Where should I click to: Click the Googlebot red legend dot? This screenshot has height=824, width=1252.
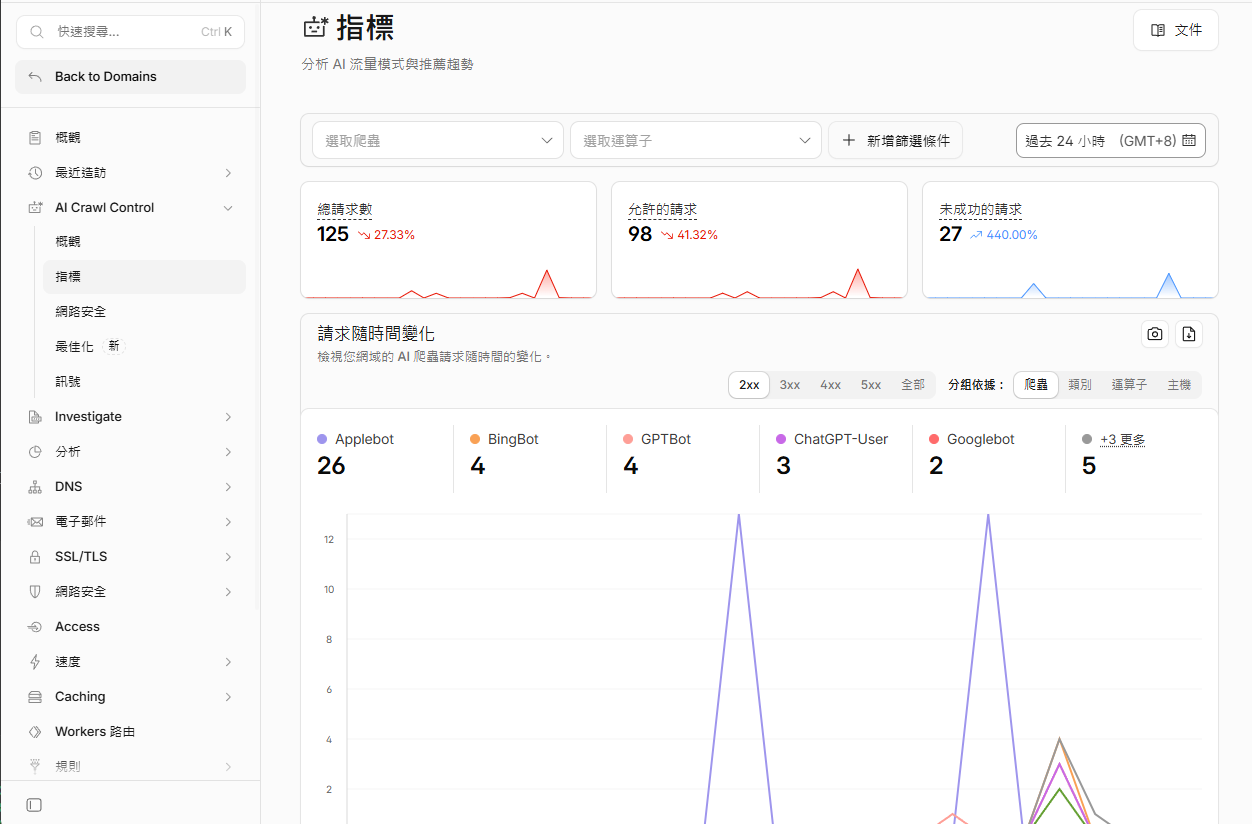pyautogui.click(x=934, y=439)
